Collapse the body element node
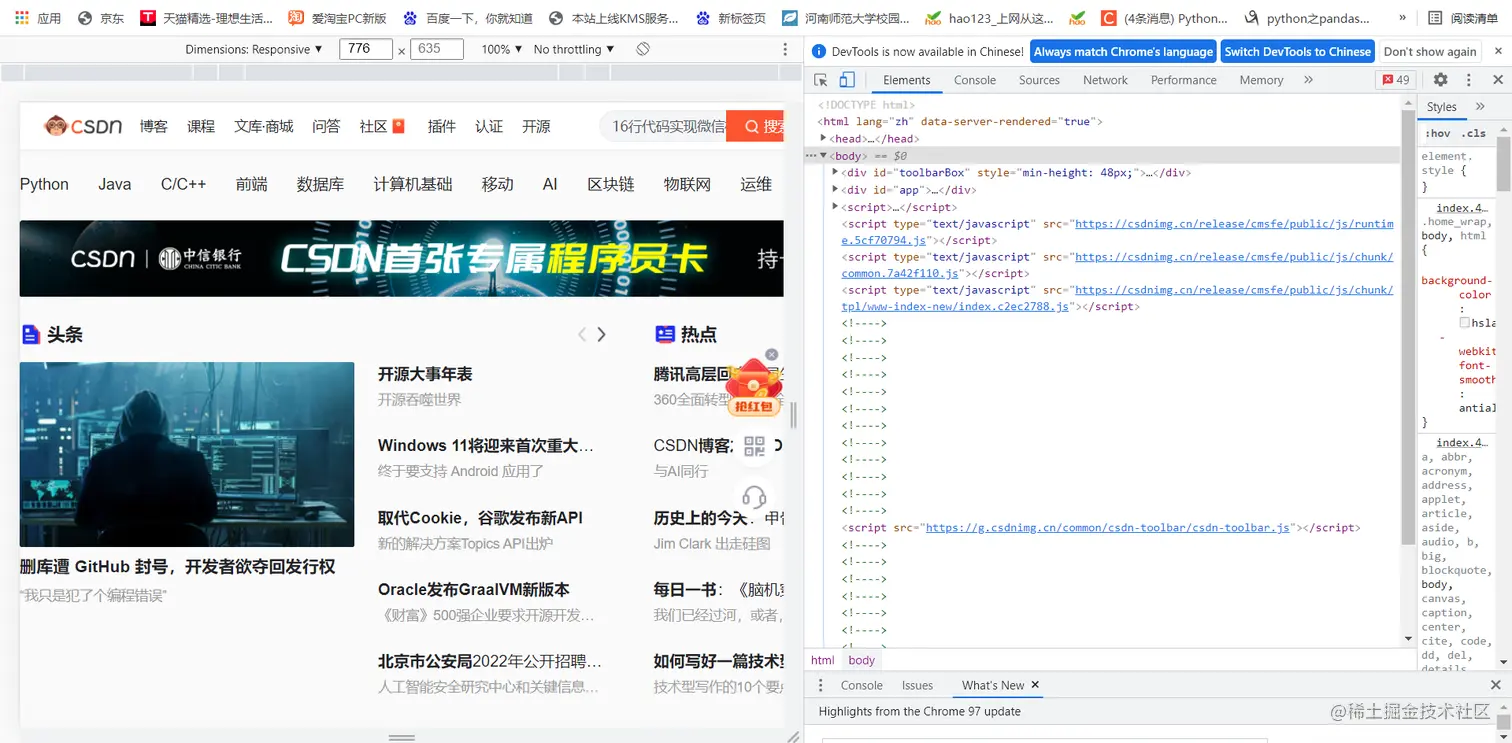 click(x=823, y=155)
